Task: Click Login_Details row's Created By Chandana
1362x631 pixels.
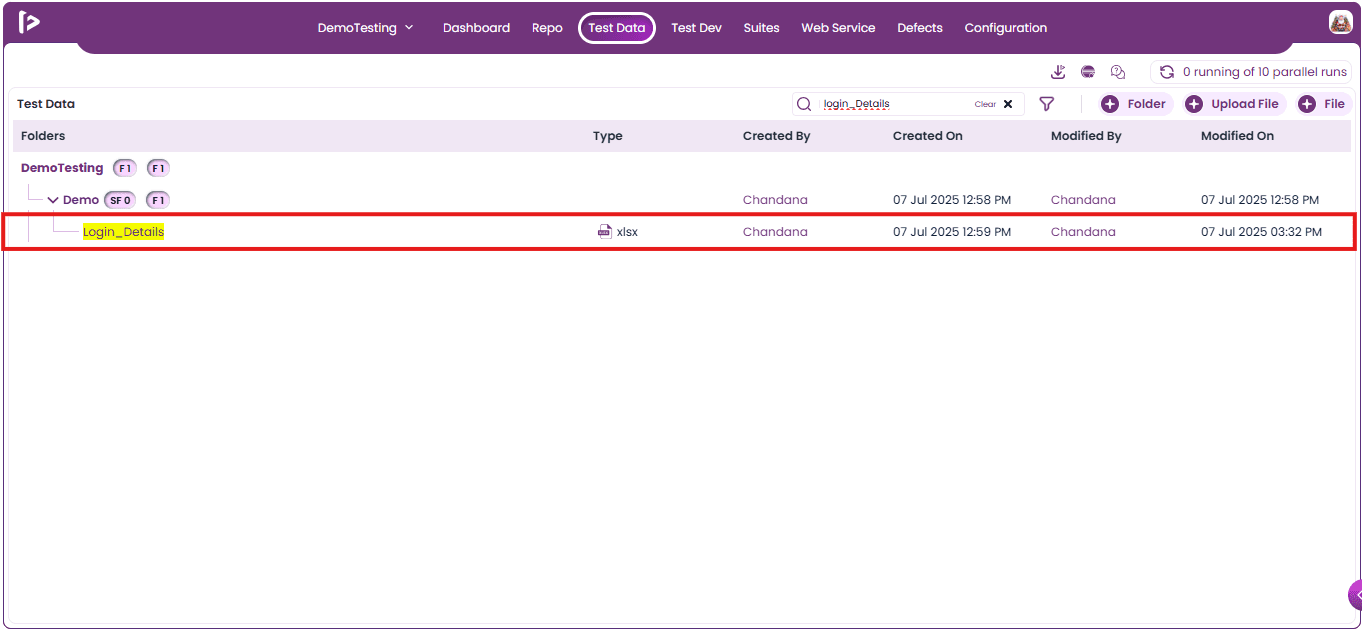Action: (x=775, y=232)
